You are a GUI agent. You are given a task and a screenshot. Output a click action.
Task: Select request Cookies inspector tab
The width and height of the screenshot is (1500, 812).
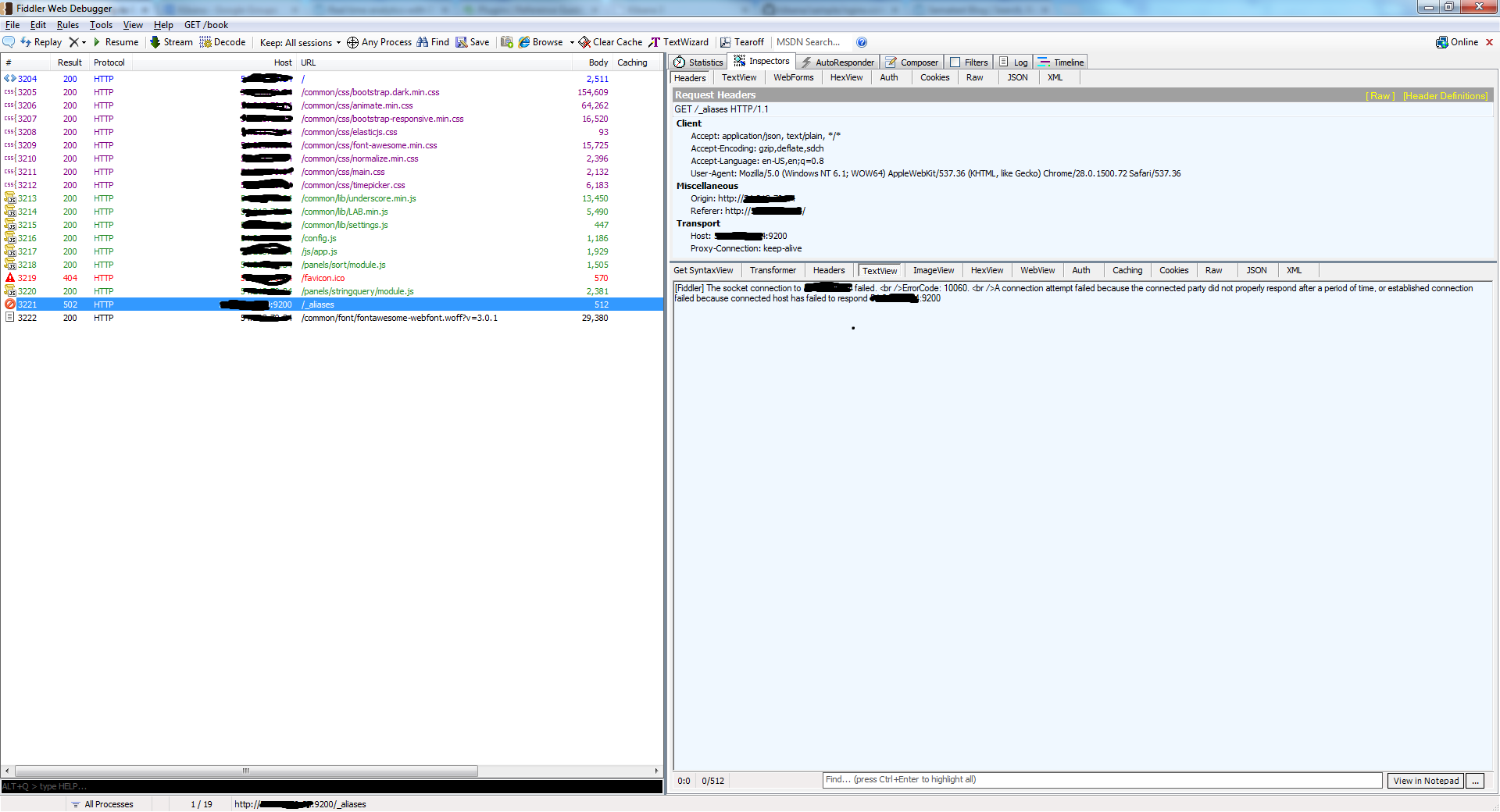[934, 77]
